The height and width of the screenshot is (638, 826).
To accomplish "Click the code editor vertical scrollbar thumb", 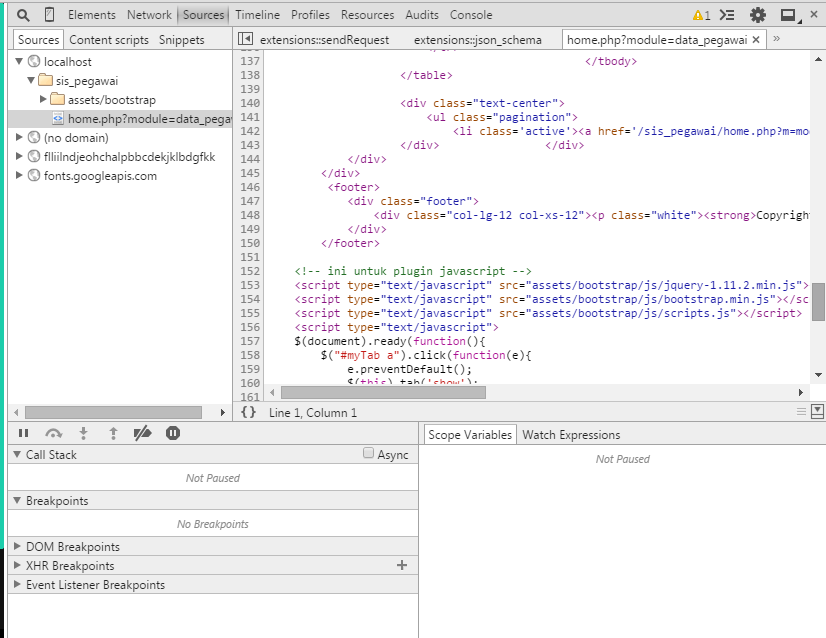I will tap(818, 302).
